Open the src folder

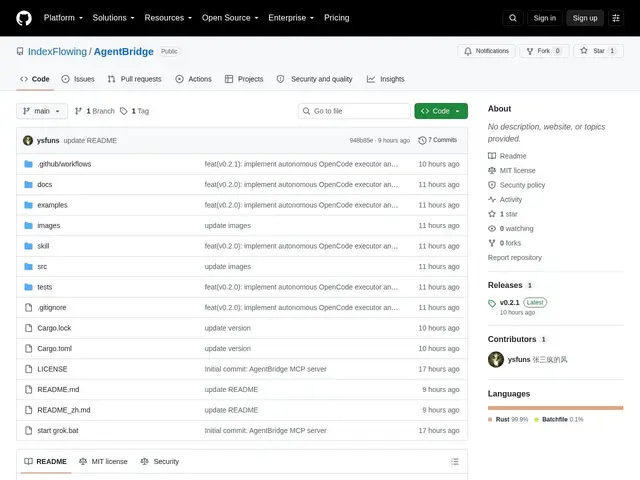pos(42,267)
